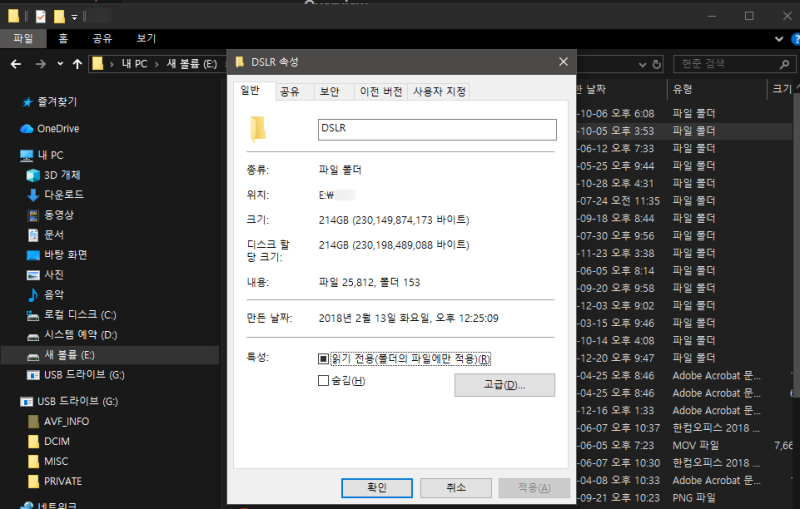This screenshot has width=800, height=509.
Task: Close the DSLR properties dialog
Action: (x=563, y=62)
